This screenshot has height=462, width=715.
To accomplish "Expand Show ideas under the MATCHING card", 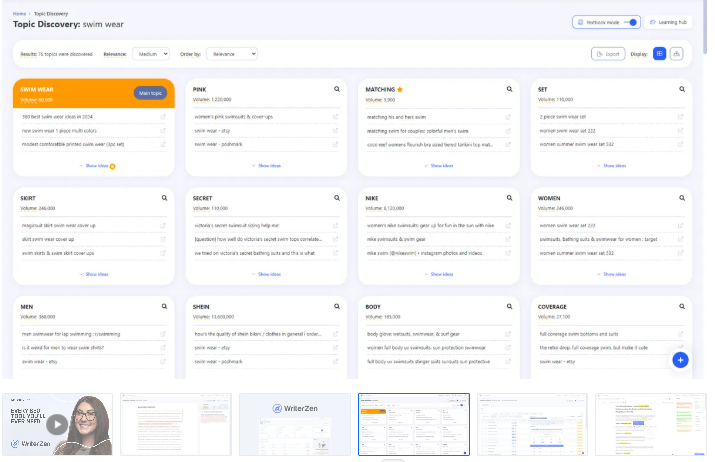I will tap(440, 165).
